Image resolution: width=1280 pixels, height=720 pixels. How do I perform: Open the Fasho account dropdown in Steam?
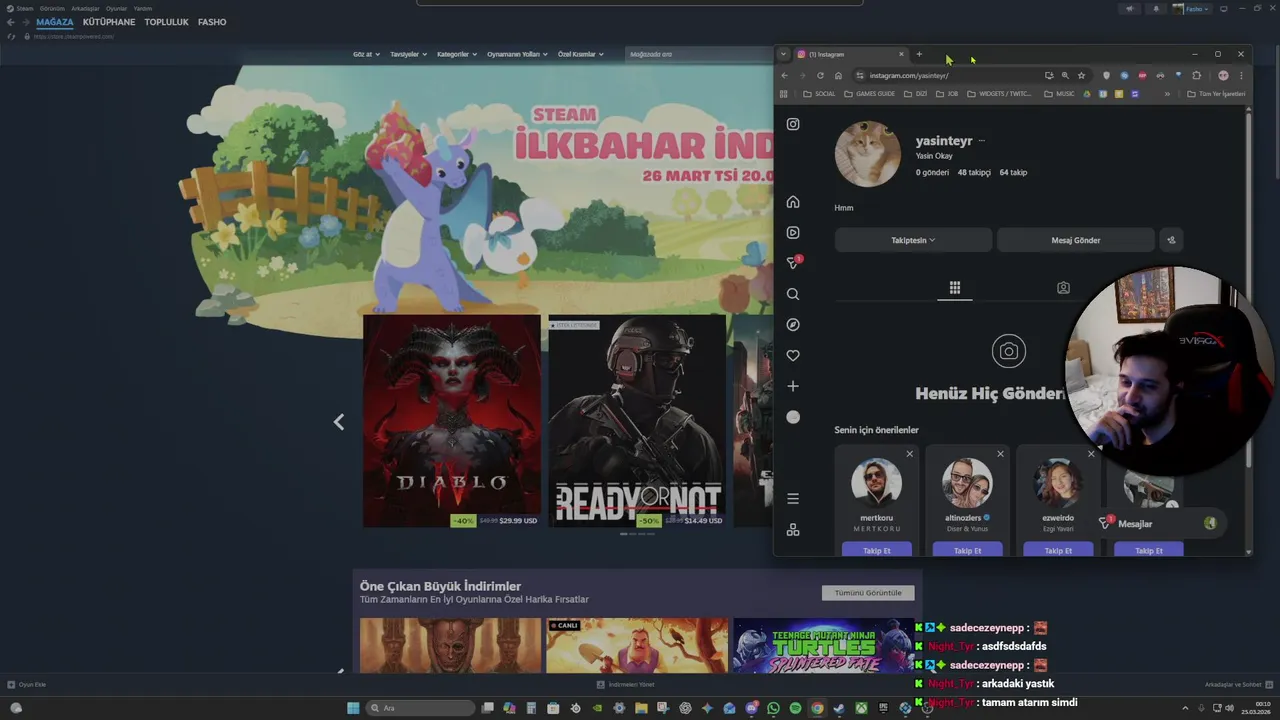(x=1191, y=9)
